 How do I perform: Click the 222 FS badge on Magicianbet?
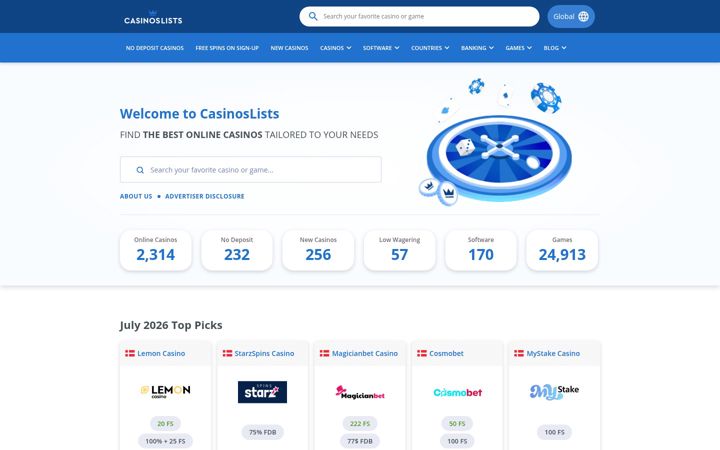(x=360, y=423)
